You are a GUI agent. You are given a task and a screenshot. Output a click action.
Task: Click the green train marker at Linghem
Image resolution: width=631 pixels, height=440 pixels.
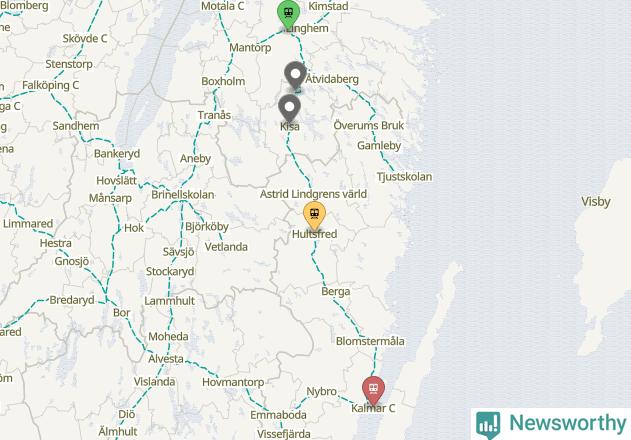click(288, 15)
